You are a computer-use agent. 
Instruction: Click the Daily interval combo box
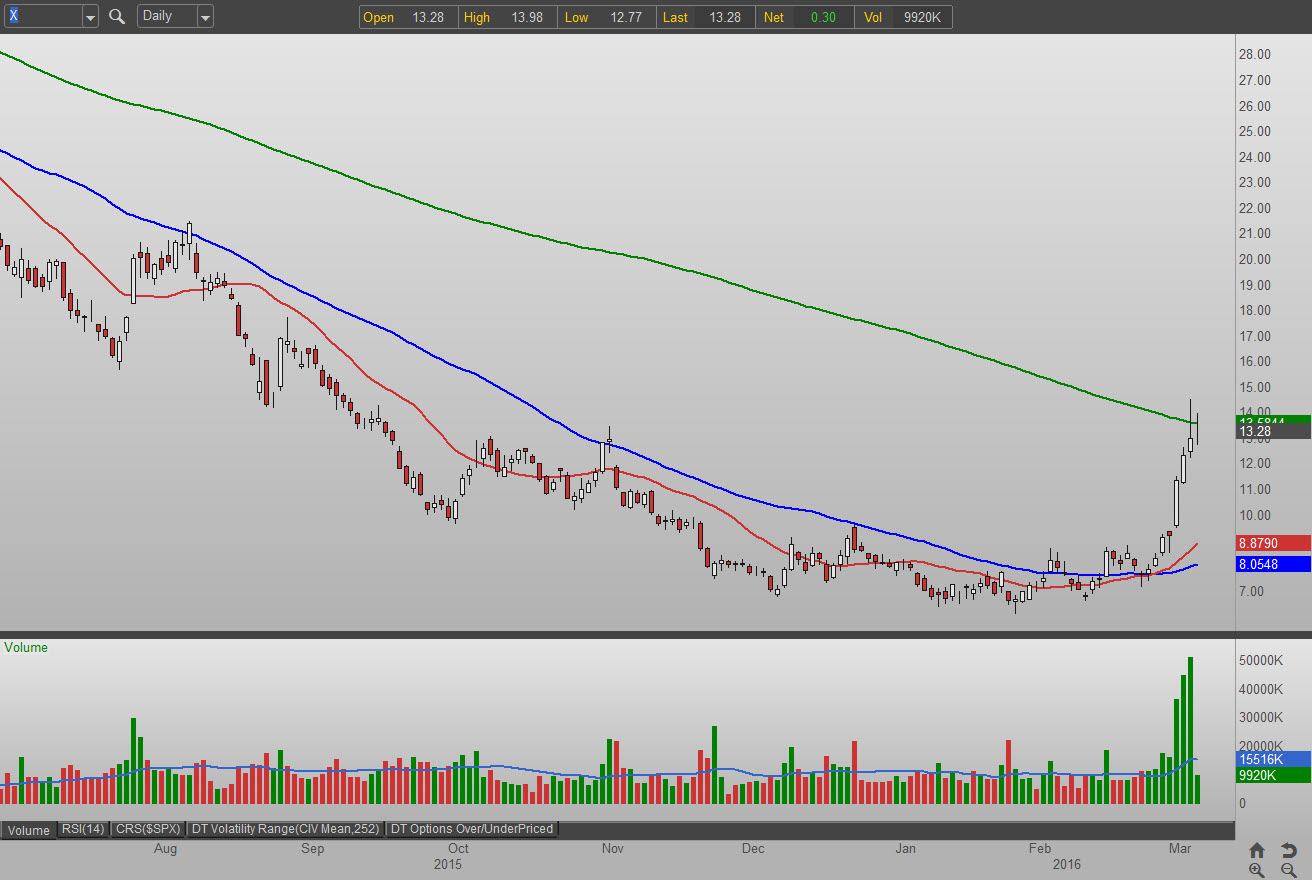165,16
